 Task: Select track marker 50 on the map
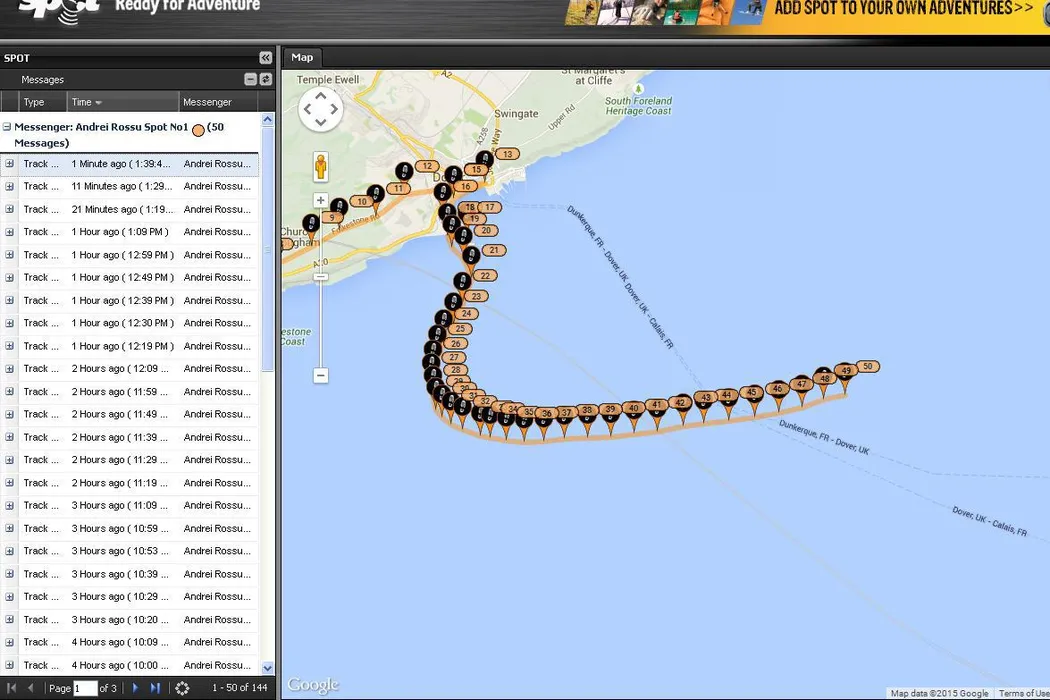pos(867,367)
